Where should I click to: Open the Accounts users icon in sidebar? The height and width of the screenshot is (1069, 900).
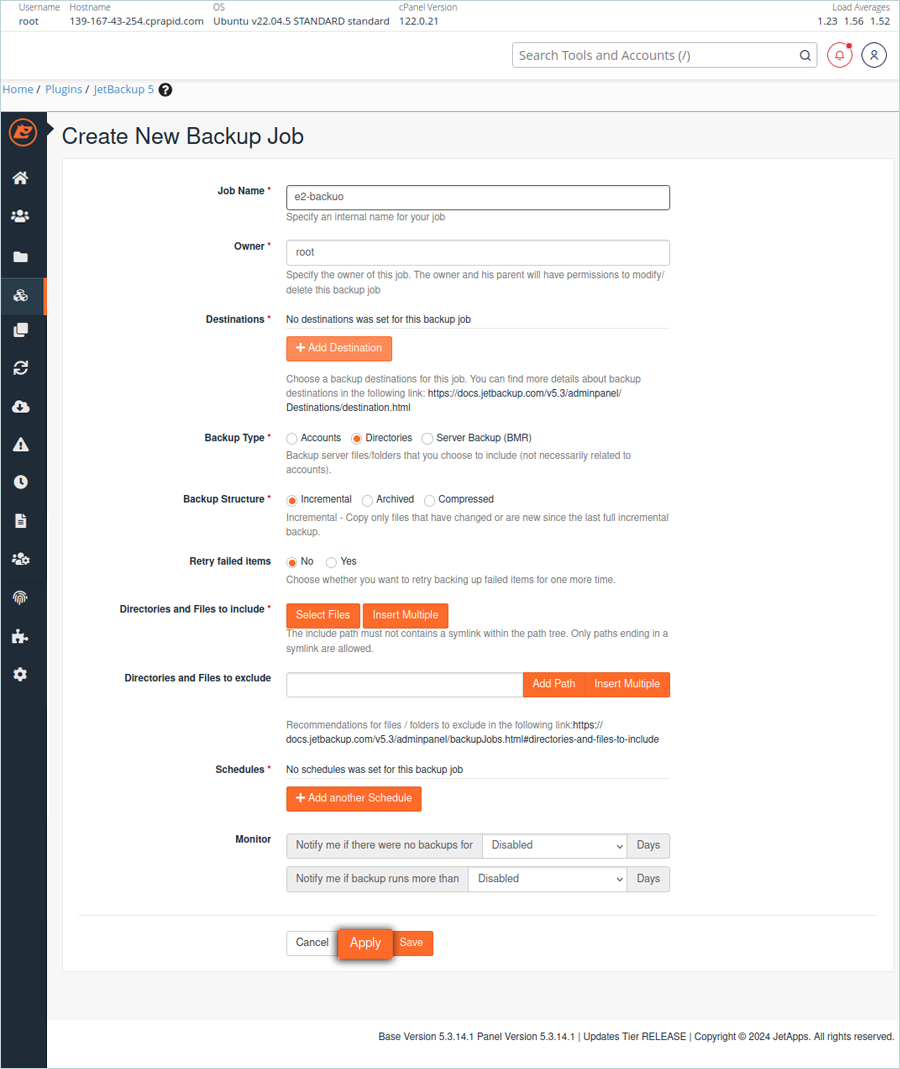click(x=20, y=216)
